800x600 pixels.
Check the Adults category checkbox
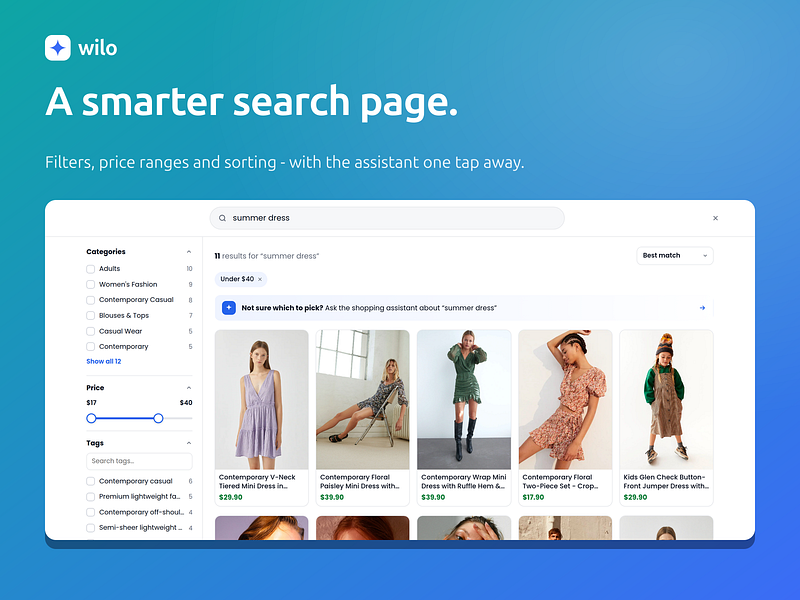pos(90,269)
